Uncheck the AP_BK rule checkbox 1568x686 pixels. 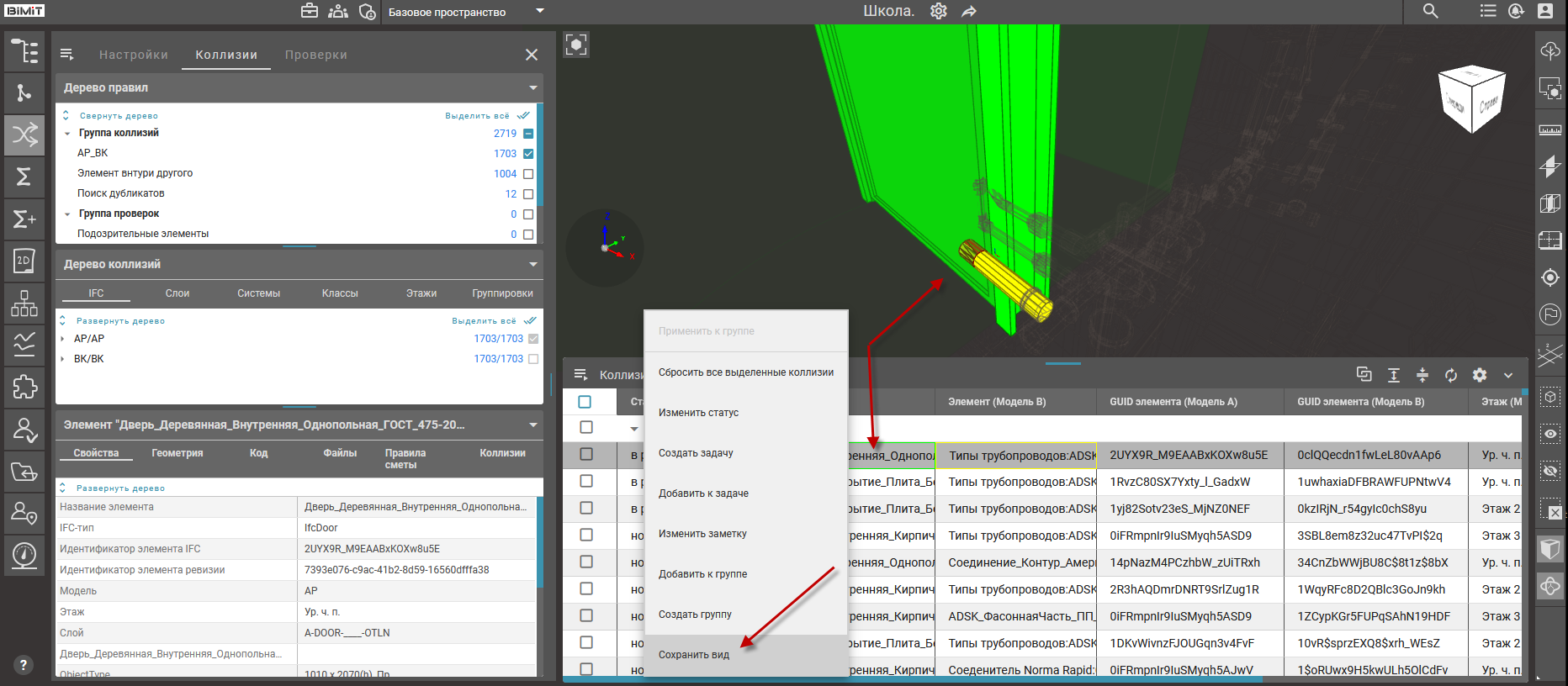[x=528, y=154]
